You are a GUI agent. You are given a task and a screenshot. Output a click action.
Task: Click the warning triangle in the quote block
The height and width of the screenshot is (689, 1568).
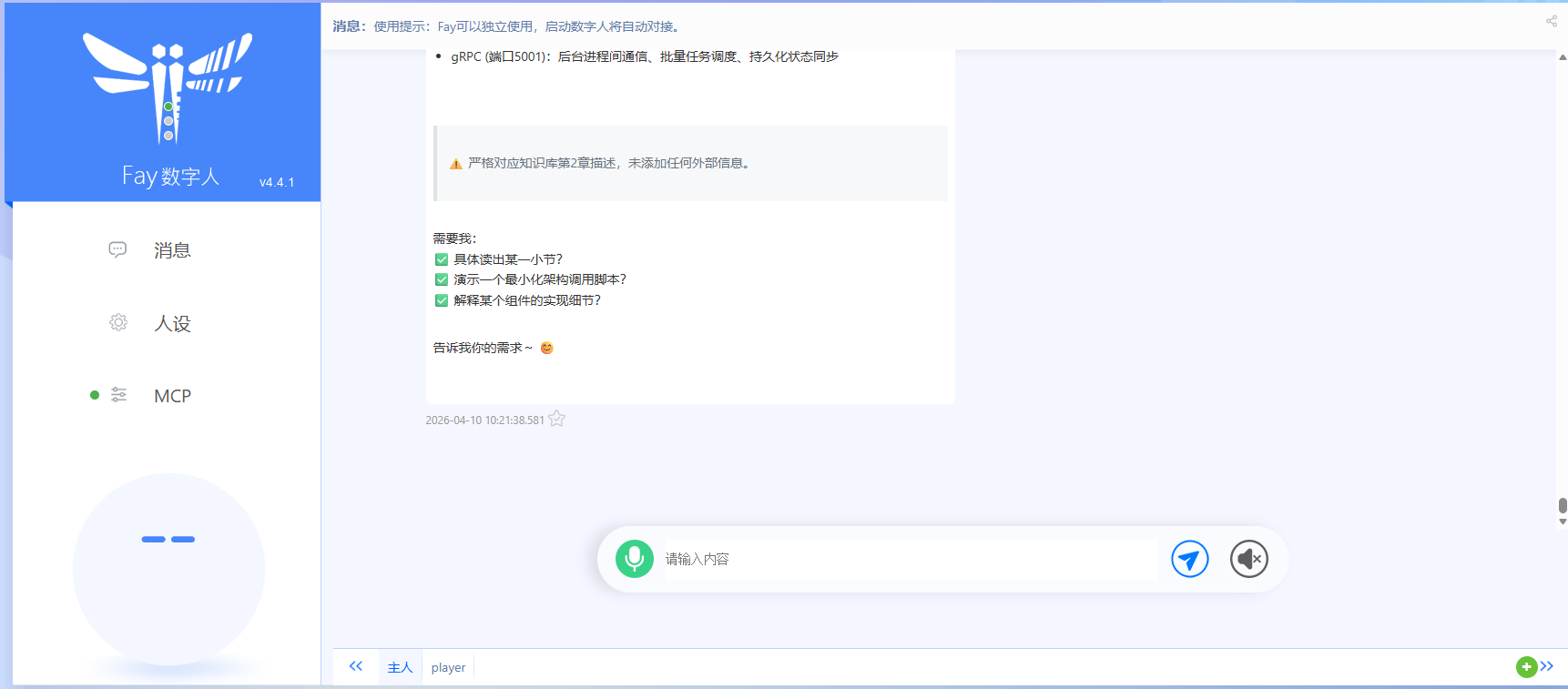[456, 164]
